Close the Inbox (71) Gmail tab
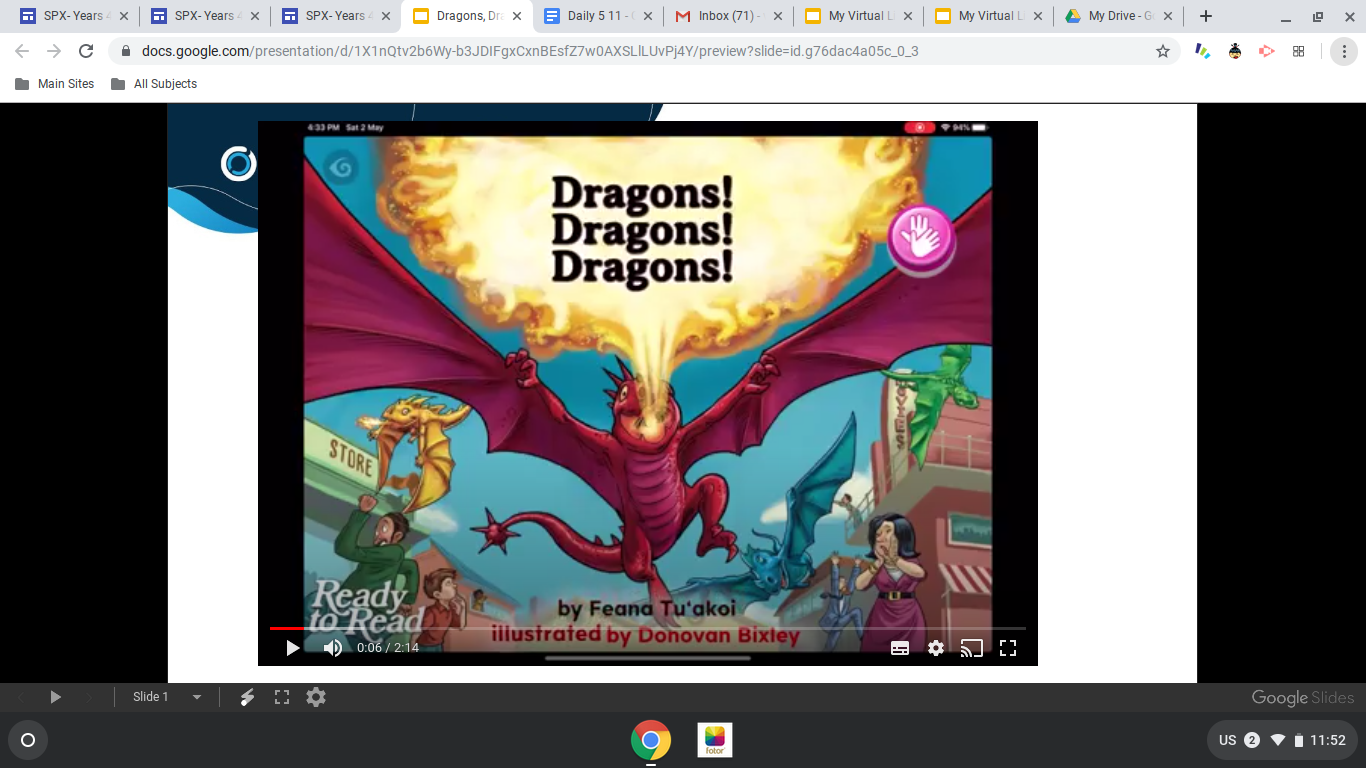The height and width of the screenshot is (768, 1366). [x=779, y=16]
